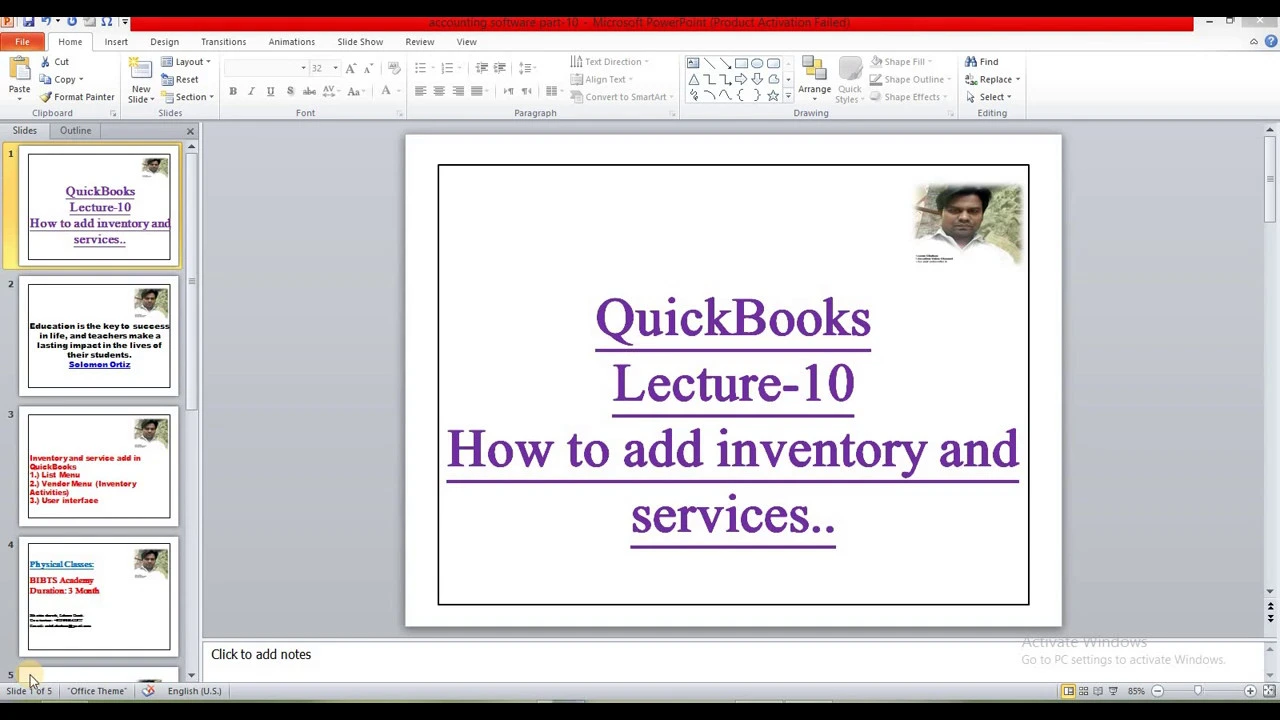Screen dimensions: 1280x720
Task: Select slide 4 thumbnail Physical Classes
Action: (99, 597)
